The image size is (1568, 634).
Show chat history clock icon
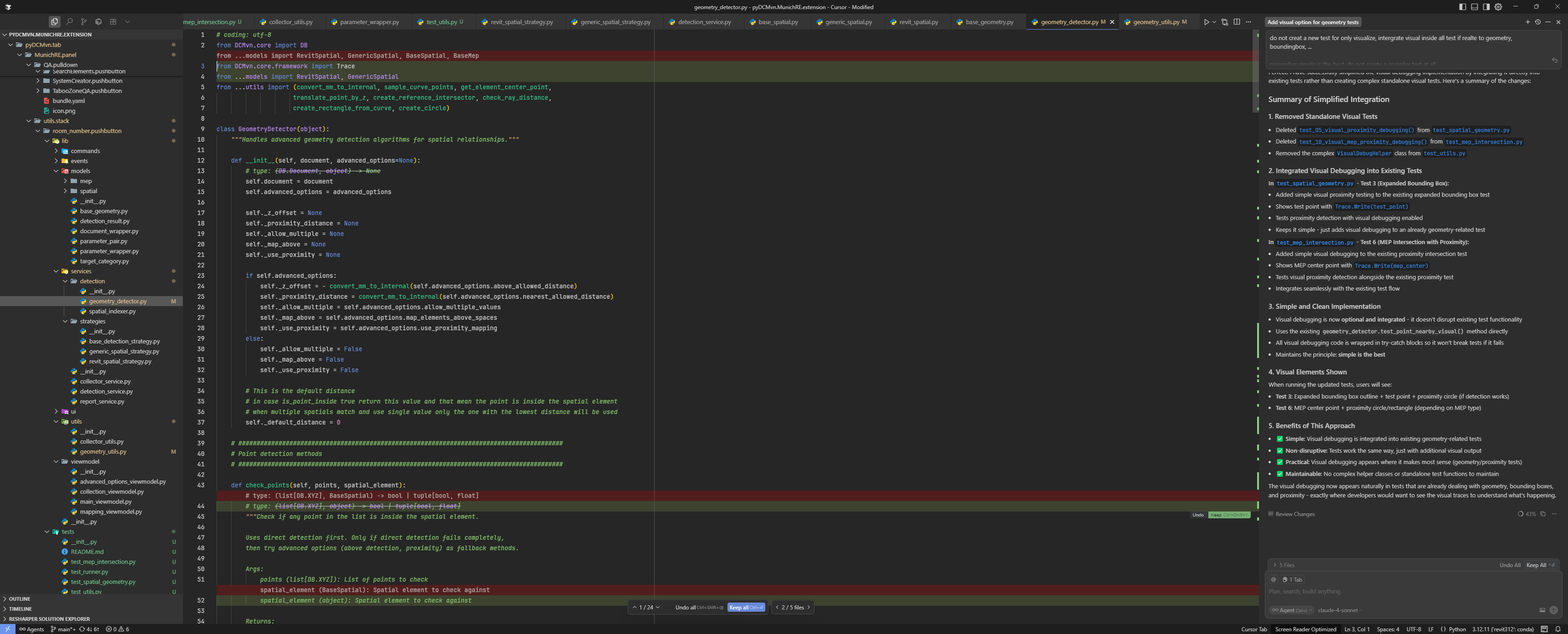[x=1537, y=22]
